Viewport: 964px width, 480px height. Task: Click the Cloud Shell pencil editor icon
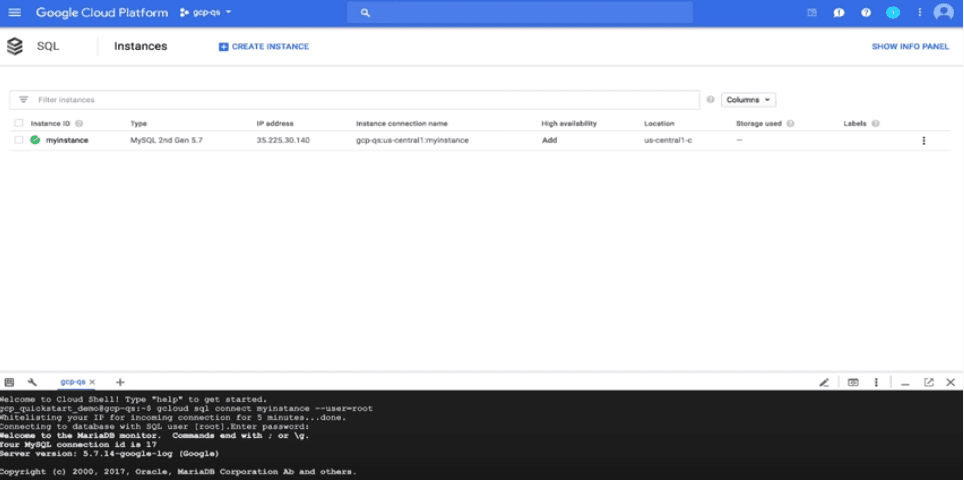coord(824,382)
